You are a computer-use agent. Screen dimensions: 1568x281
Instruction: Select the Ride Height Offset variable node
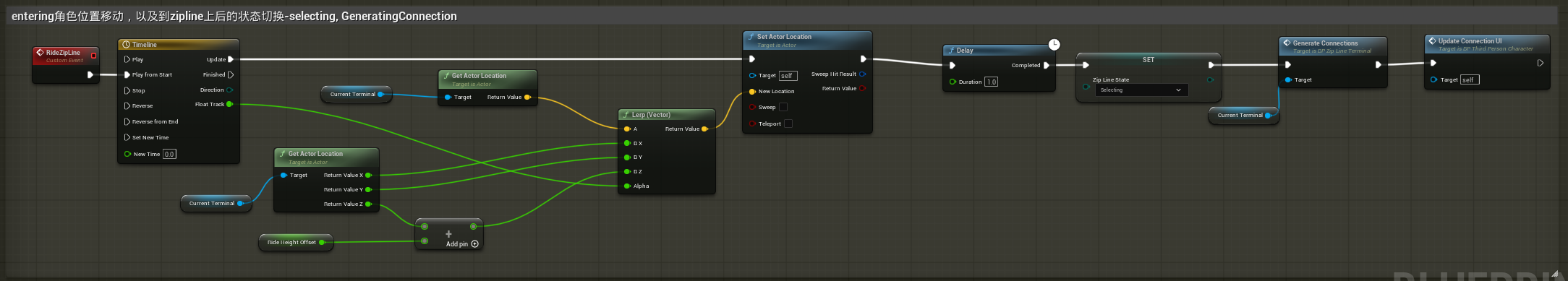click(296, 243)
